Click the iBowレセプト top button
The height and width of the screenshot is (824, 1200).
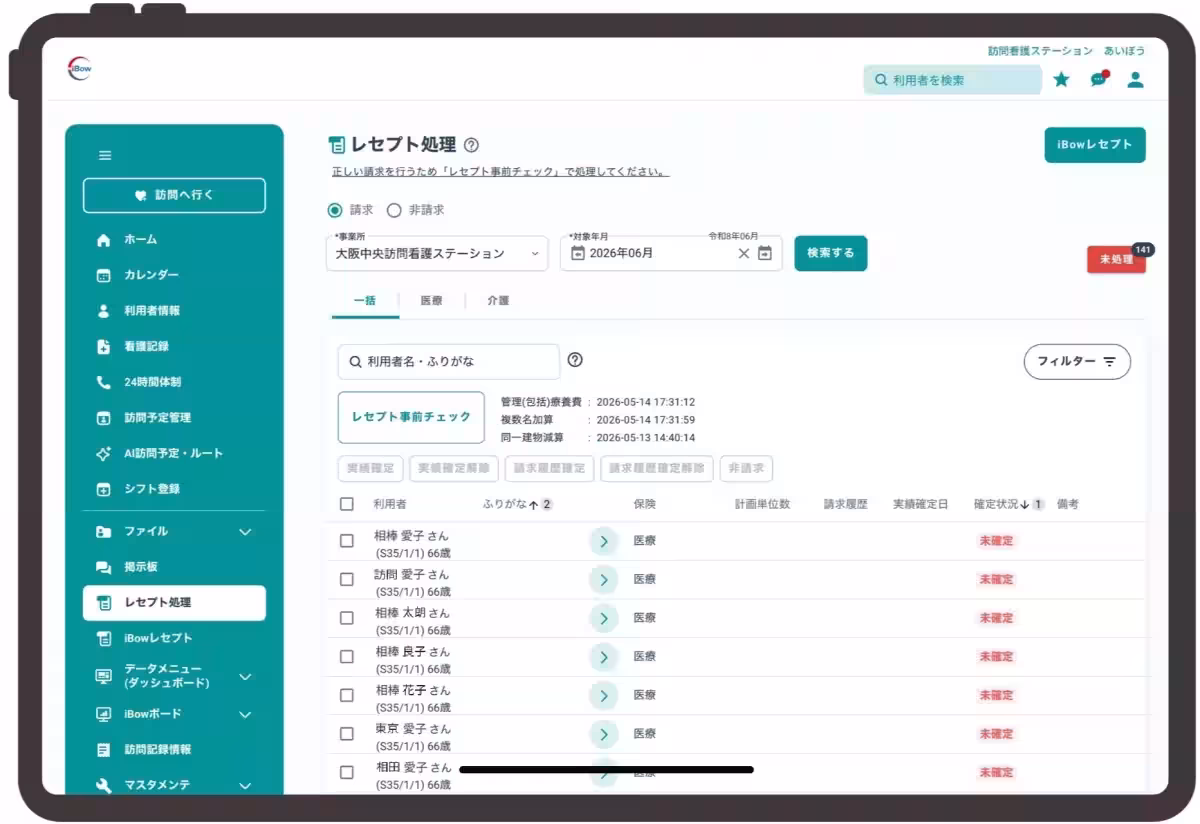click(x=1095, y=145)
